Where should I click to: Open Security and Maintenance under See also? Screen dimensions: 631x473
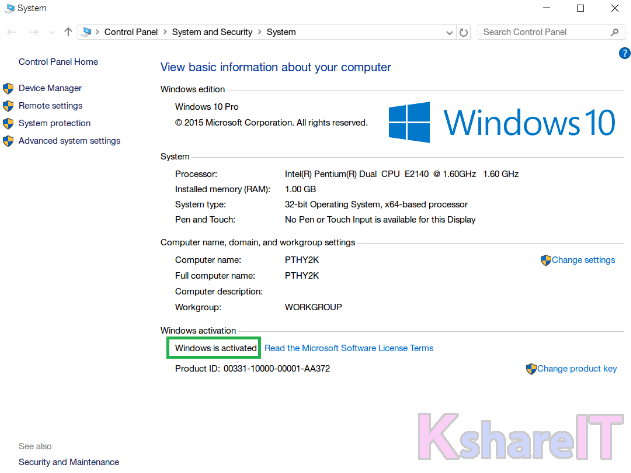tap(68, 462)
